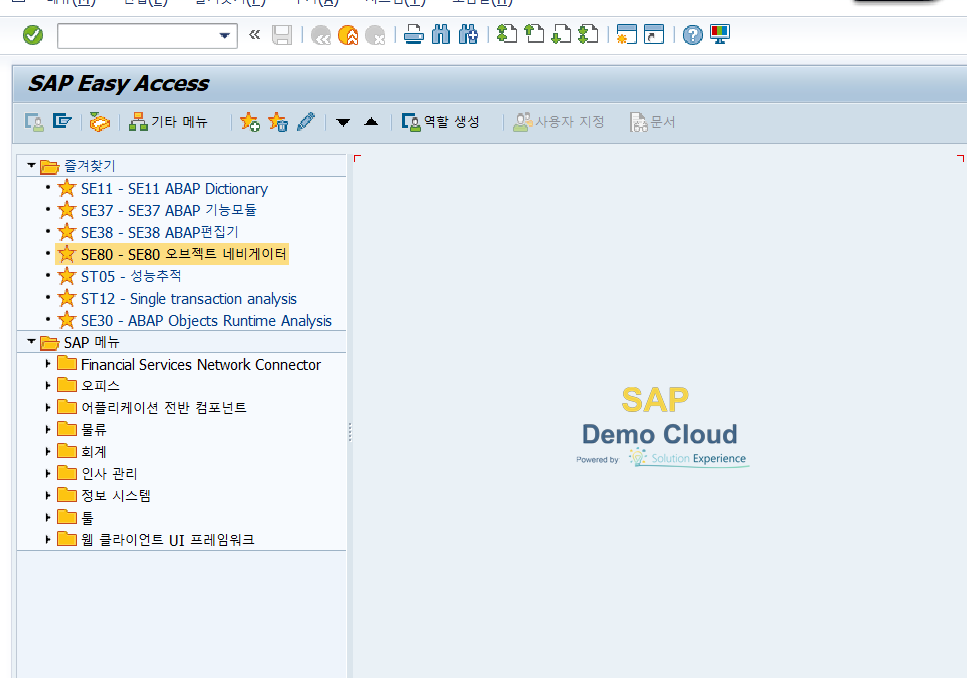The image size is (967, 678).
Task: Open the Customize Local Layout monitor icon
Action: pos(720,34)
